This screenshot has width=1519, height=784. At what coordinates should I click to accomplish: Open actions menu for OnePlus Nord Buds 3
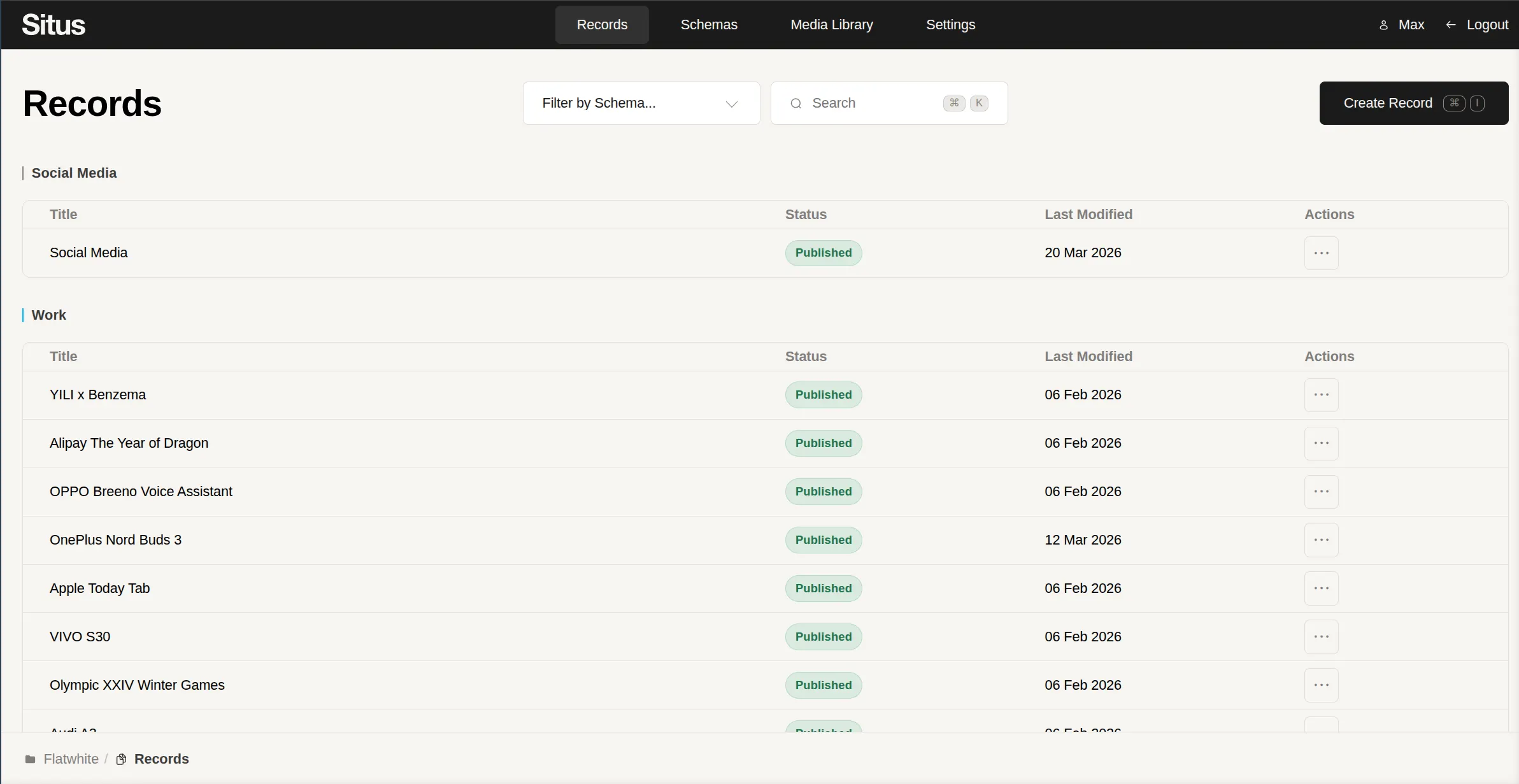[1321, 540]
